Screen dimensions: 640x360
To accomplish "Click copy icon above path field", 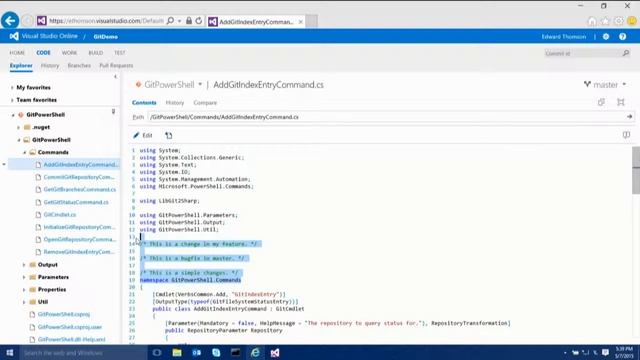I will (601, 102).
